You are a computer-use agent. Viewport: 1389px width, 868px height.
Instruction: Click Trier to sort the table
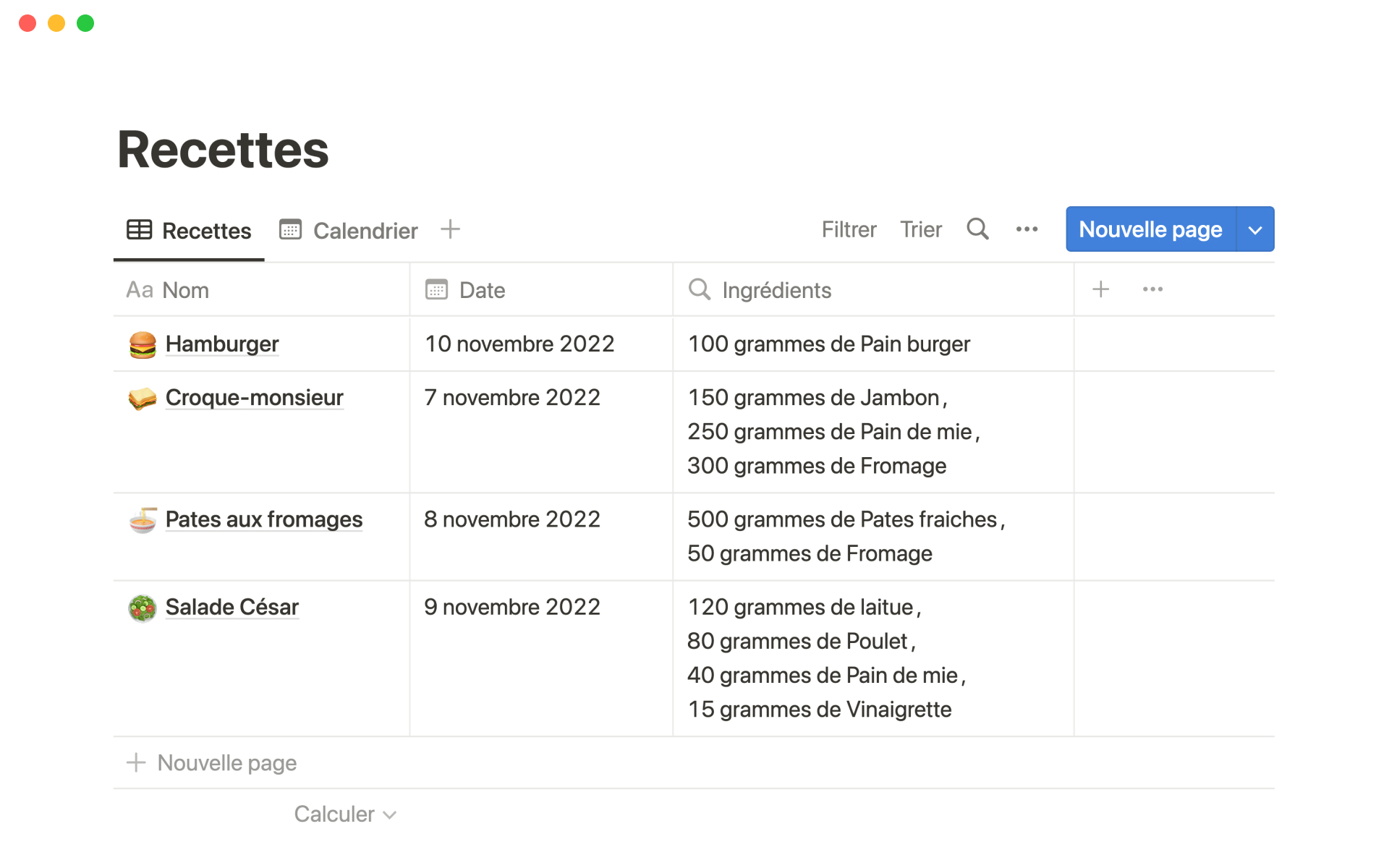coord(920,230)
